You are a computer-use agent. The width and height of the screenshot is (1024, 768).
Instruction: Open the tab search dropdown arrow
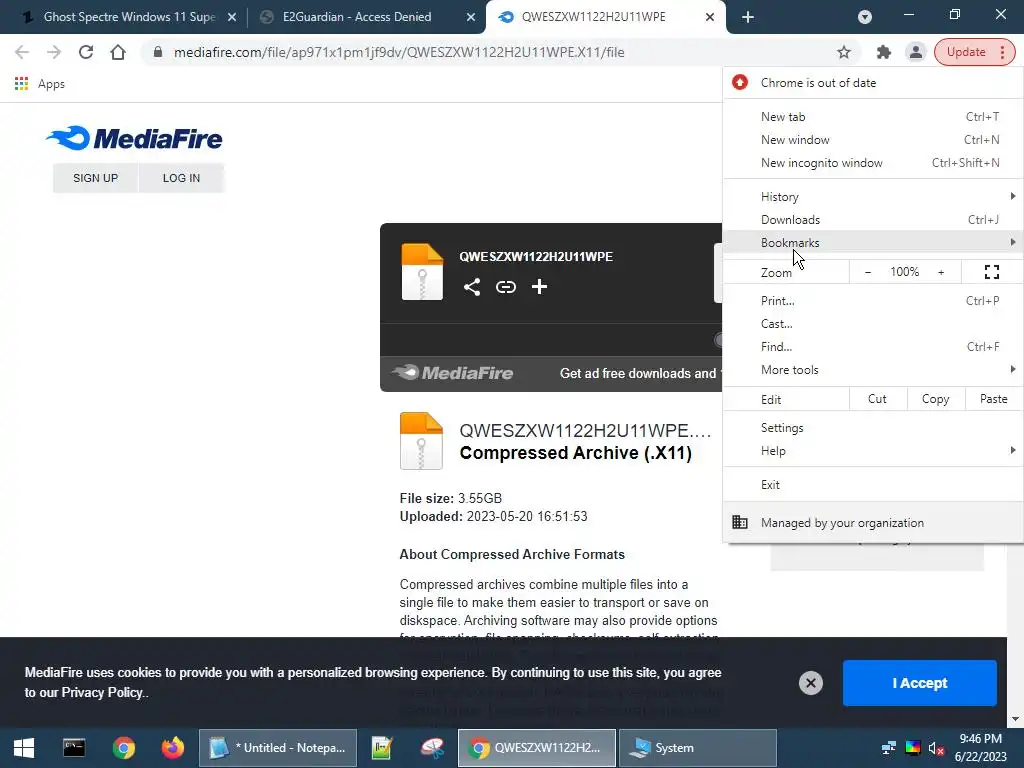pos(865,17)
